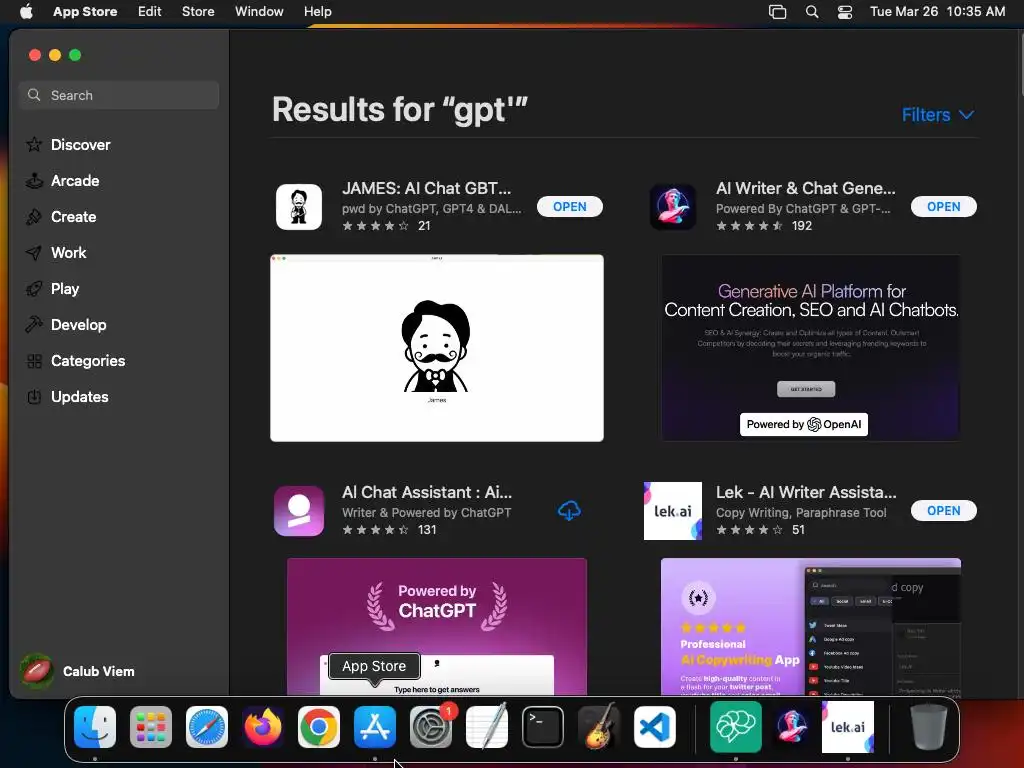Open System Settings from the Dock
The width and height of the screenshot is (1024, 768).
click(x=431, y=727)
